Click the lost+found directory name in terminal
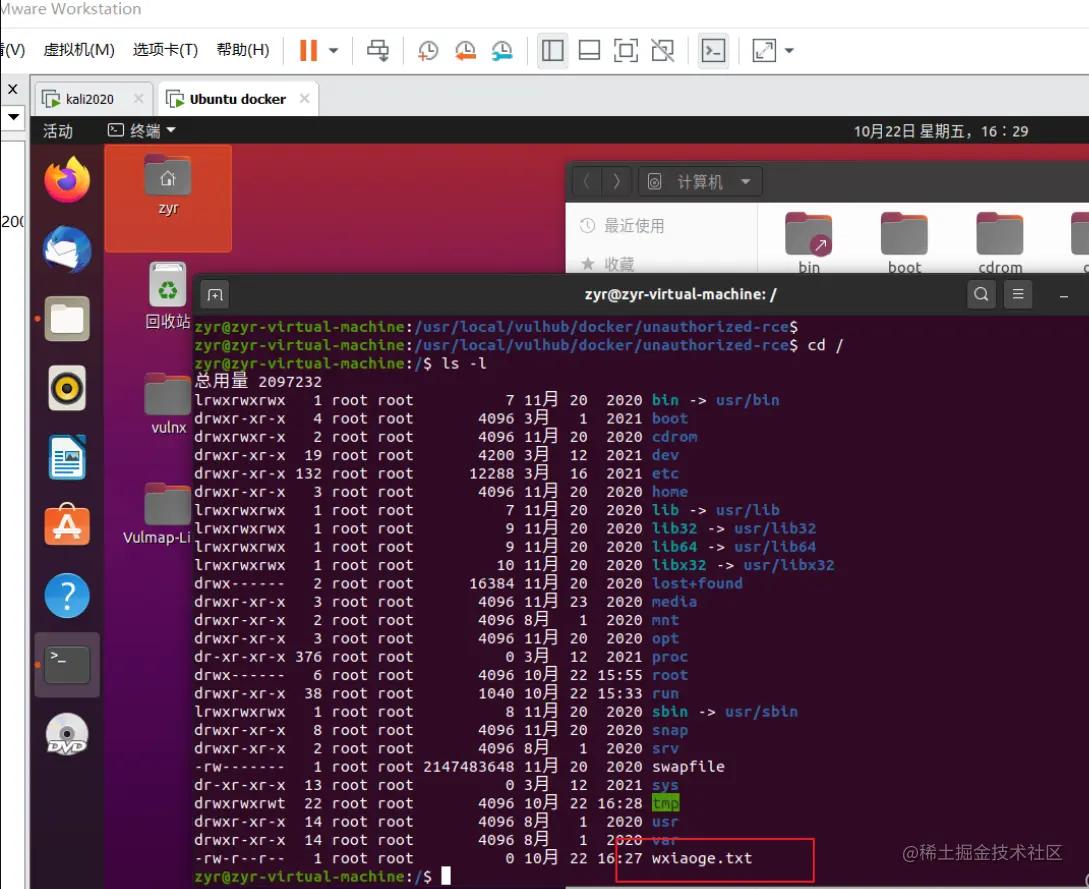Viewport: 1089px width, 889px height. tap(697, 583)
